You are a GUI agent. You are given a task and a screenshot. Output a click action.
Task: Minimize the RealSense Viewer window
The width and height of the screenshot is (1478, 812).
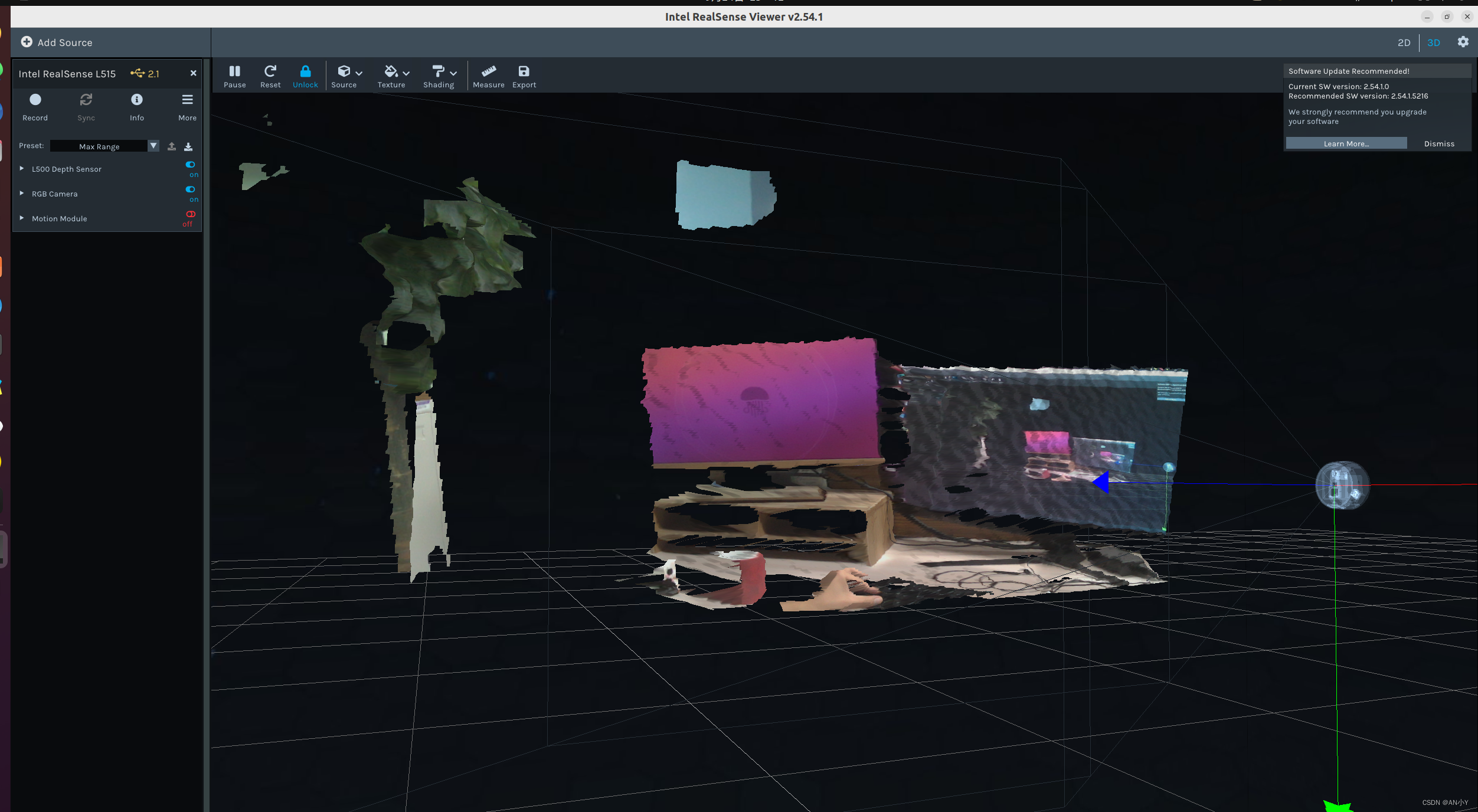(1427, 17)
